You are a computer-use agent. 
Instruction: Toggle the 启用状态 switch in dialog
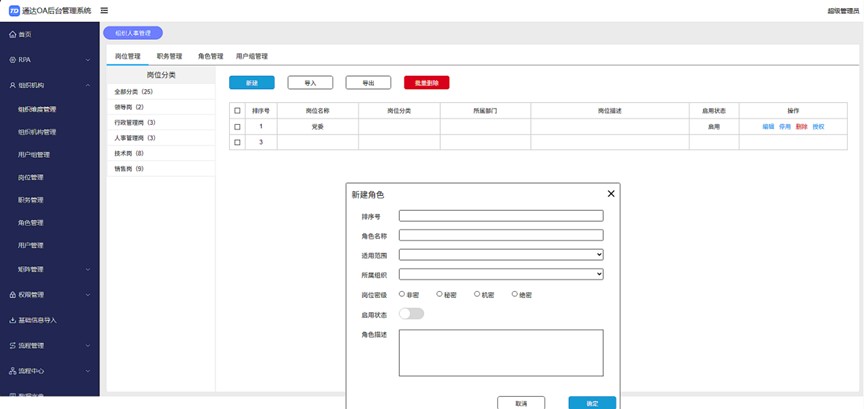pos(411,314)
